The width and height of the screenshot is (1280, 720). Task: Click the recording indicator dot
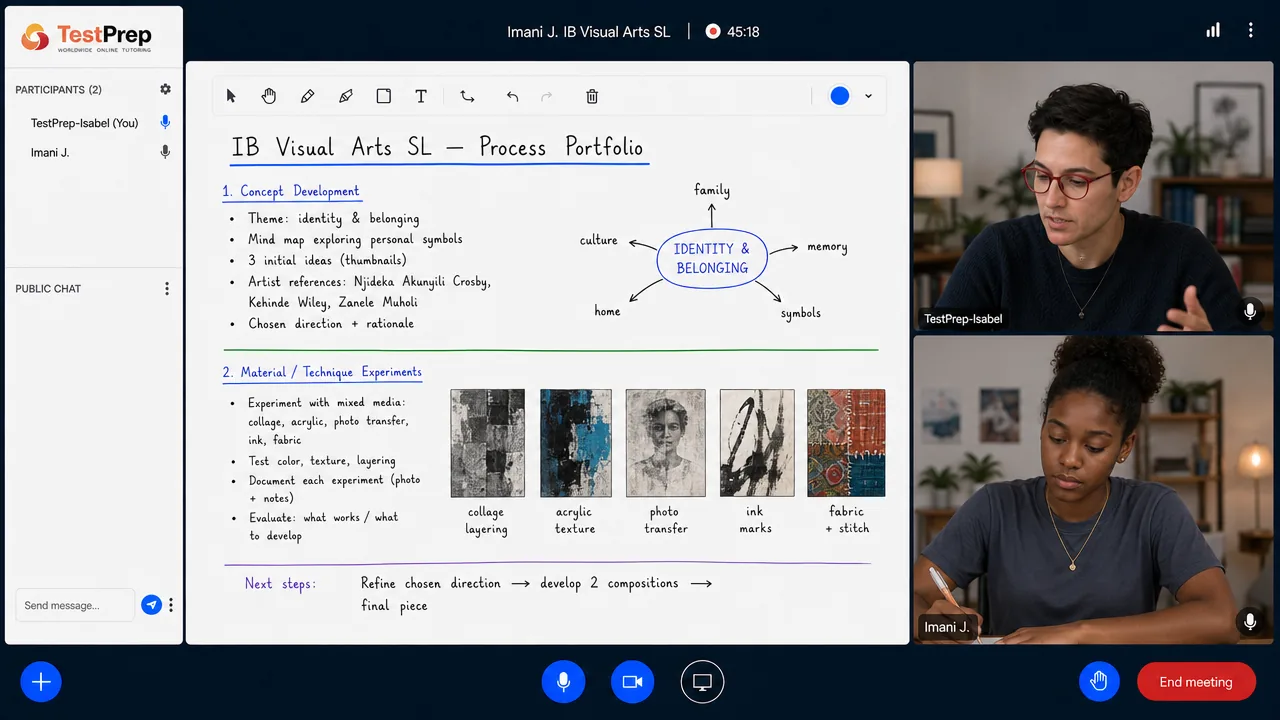click(x=713, y=31)
